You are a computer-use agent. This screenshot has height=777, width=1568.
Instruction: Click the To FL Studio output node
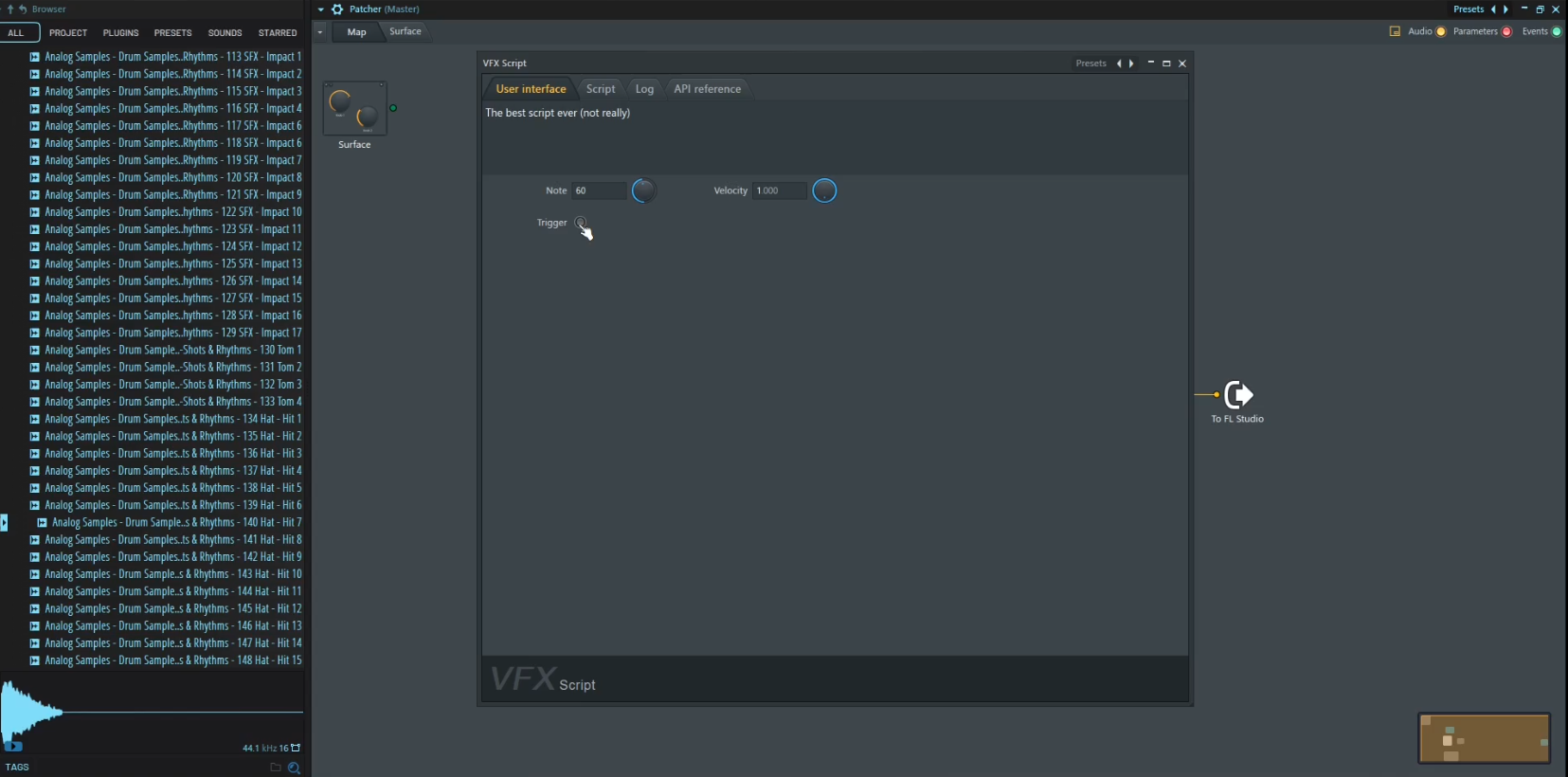point(1238,394)
